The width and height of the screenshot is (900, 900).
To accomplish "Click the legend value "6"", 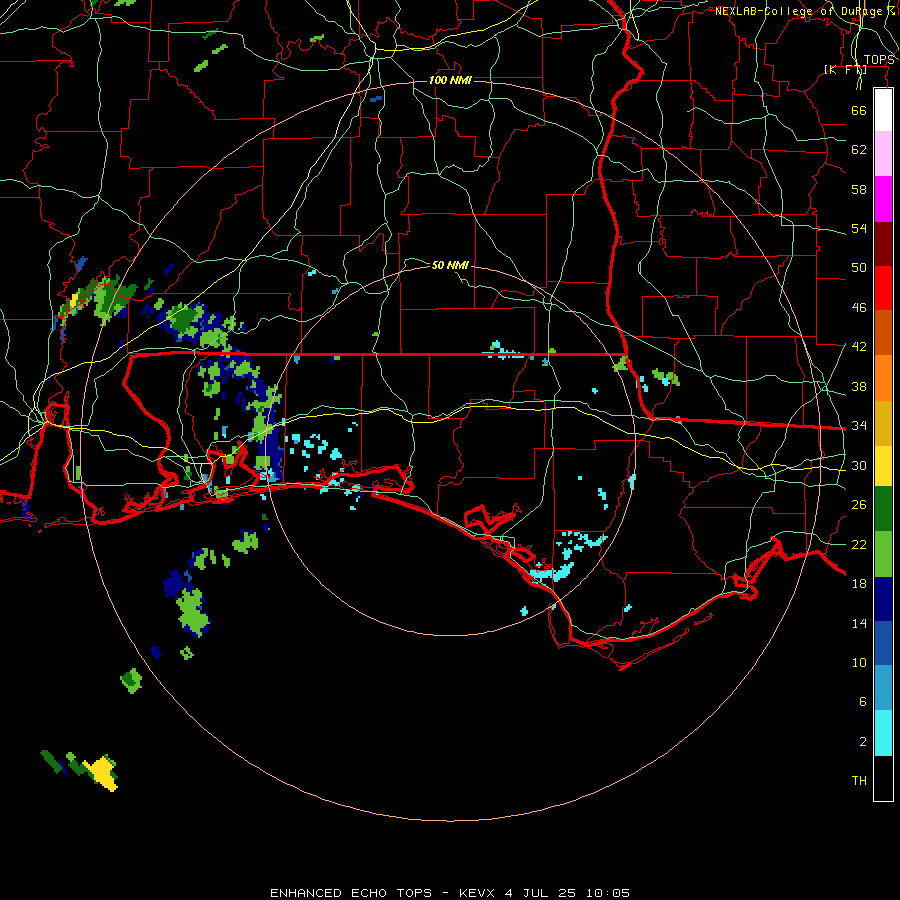I will pos(862,702).
